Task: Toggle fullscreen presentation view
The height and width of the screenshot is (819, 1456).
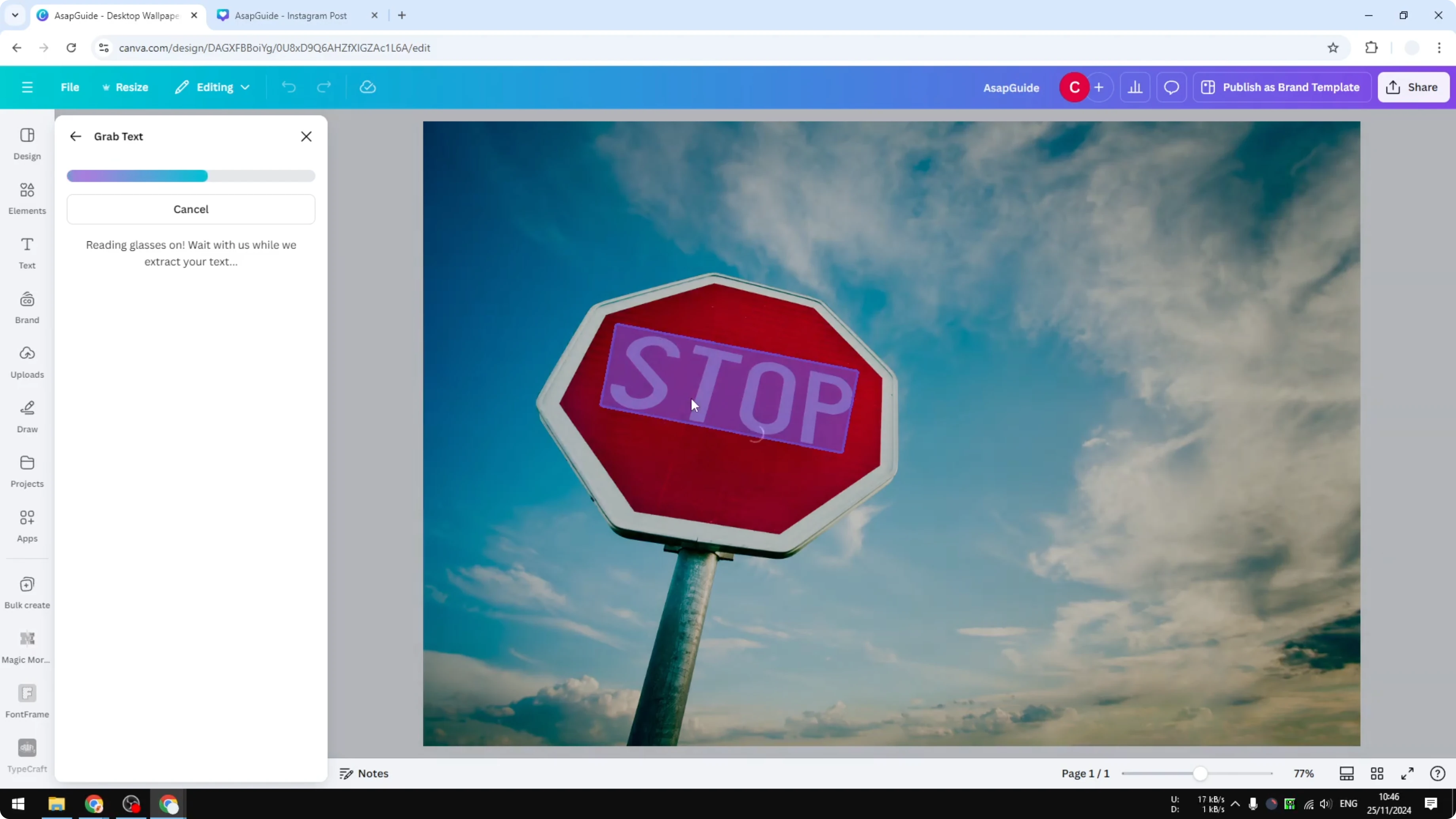Action: click(1407, 773)
